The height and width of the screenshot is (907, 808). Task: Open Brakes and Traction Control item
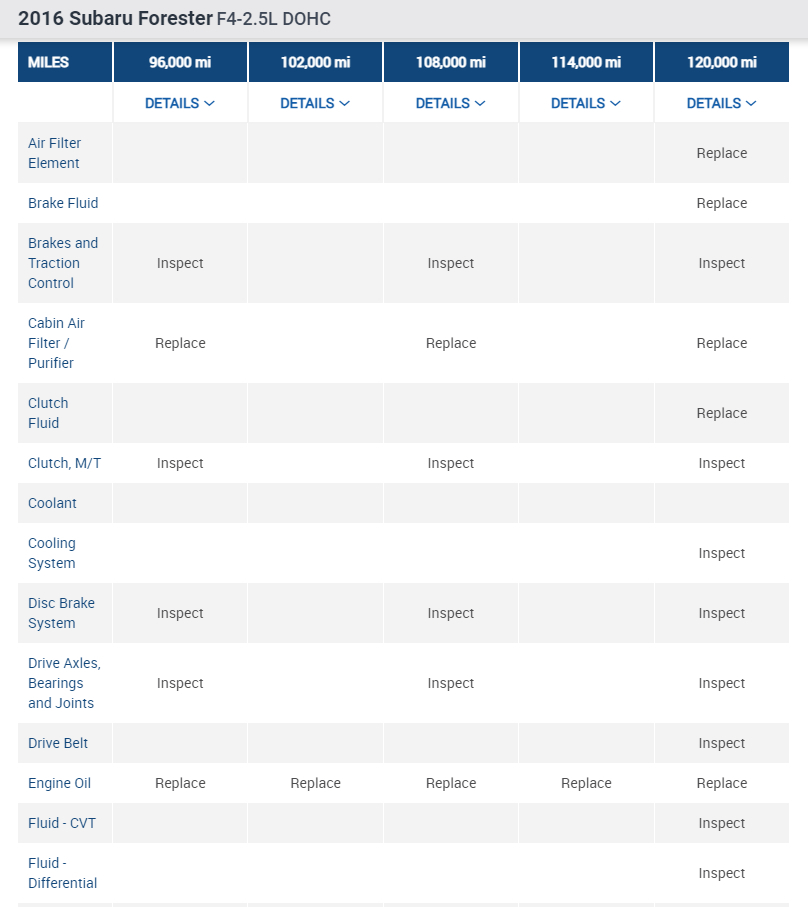coord(63,263)
